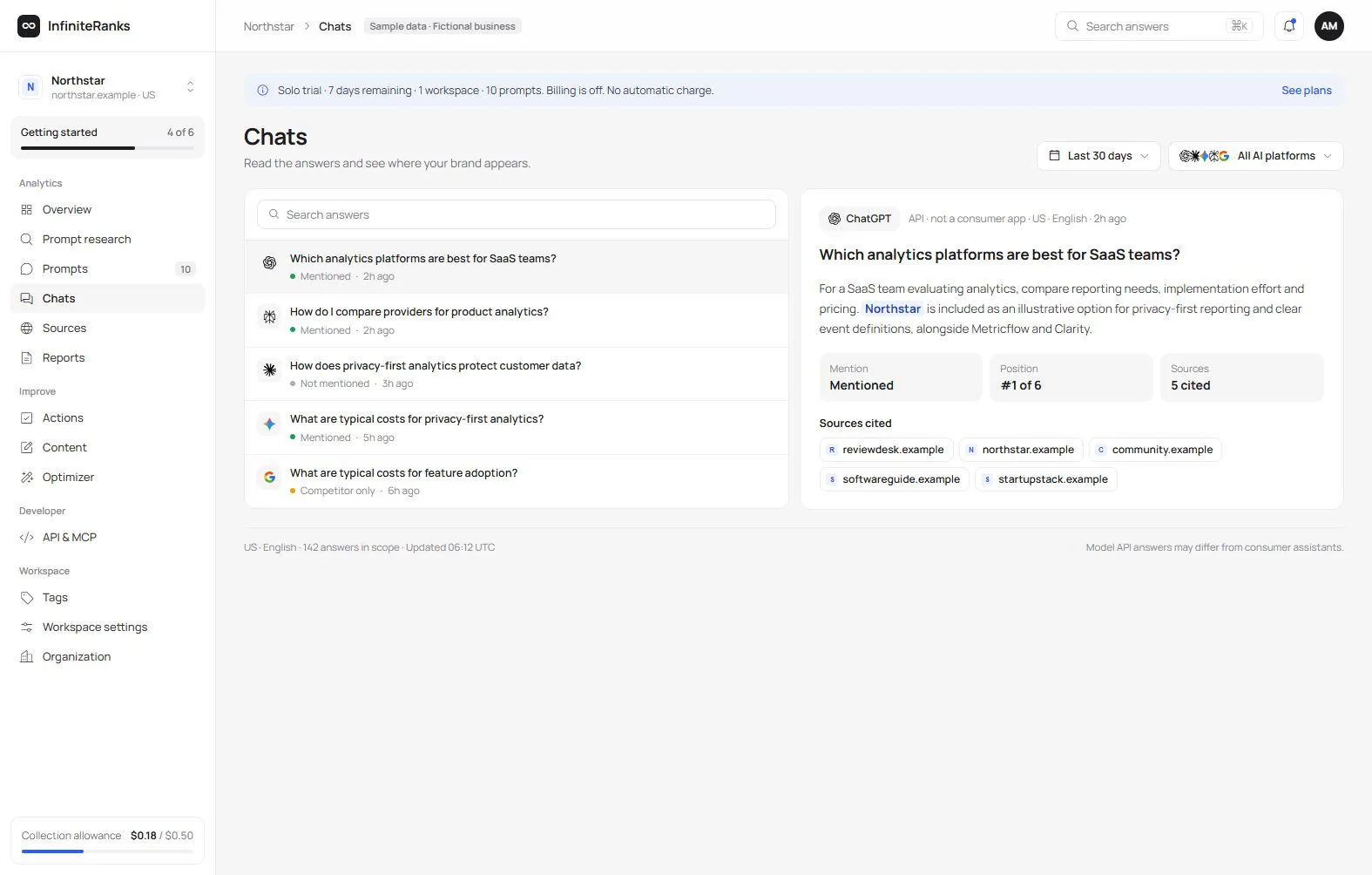Image resolution: width=1372 pixels, height=875 pixels.
Task: Click the InfiniteRanks infinity logo icon
Action: [29, 26]
